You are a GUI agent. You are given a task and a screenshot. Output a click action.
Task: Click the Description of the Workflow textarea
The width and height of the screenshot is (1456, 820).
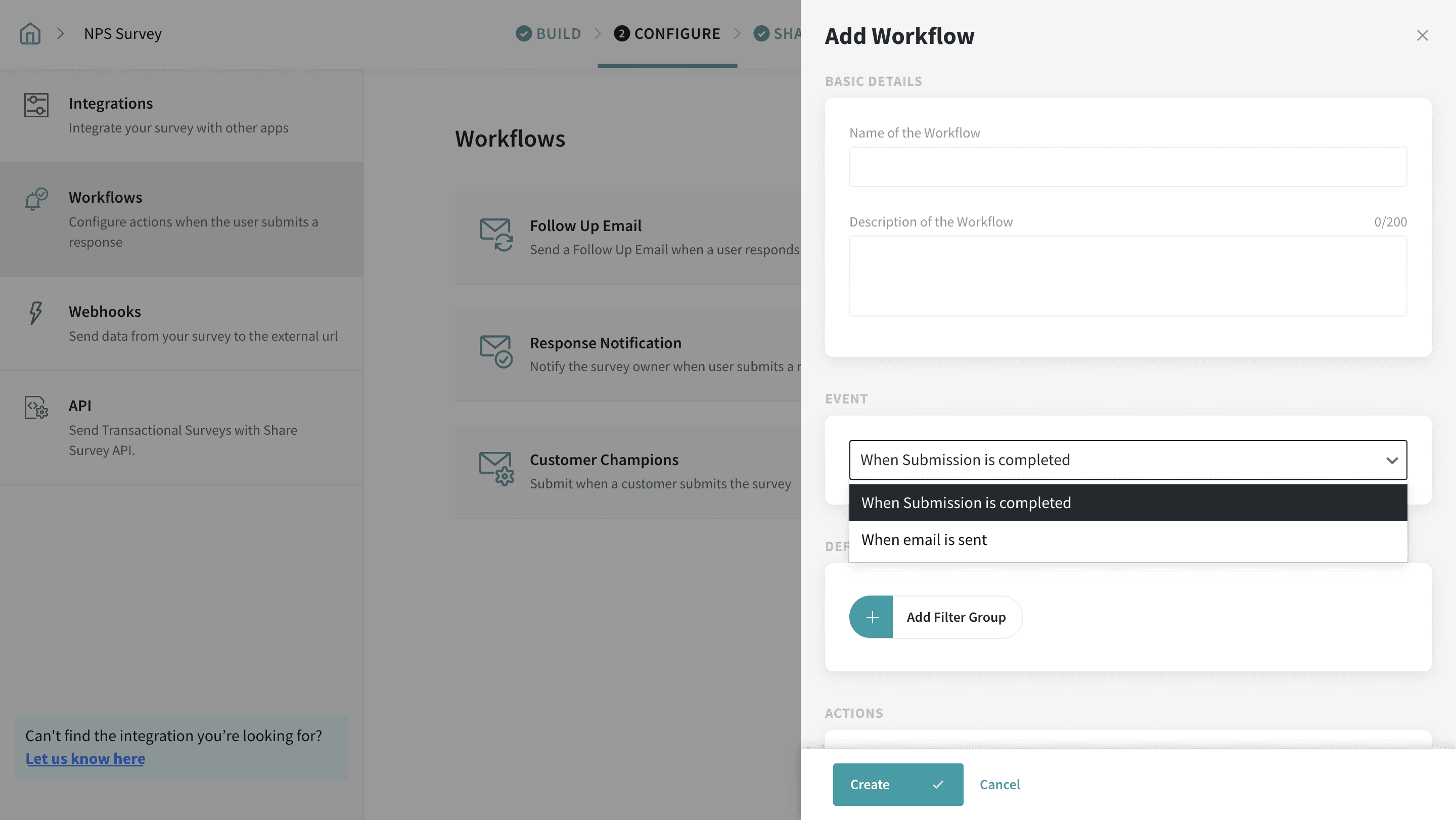pos(1127,276)
